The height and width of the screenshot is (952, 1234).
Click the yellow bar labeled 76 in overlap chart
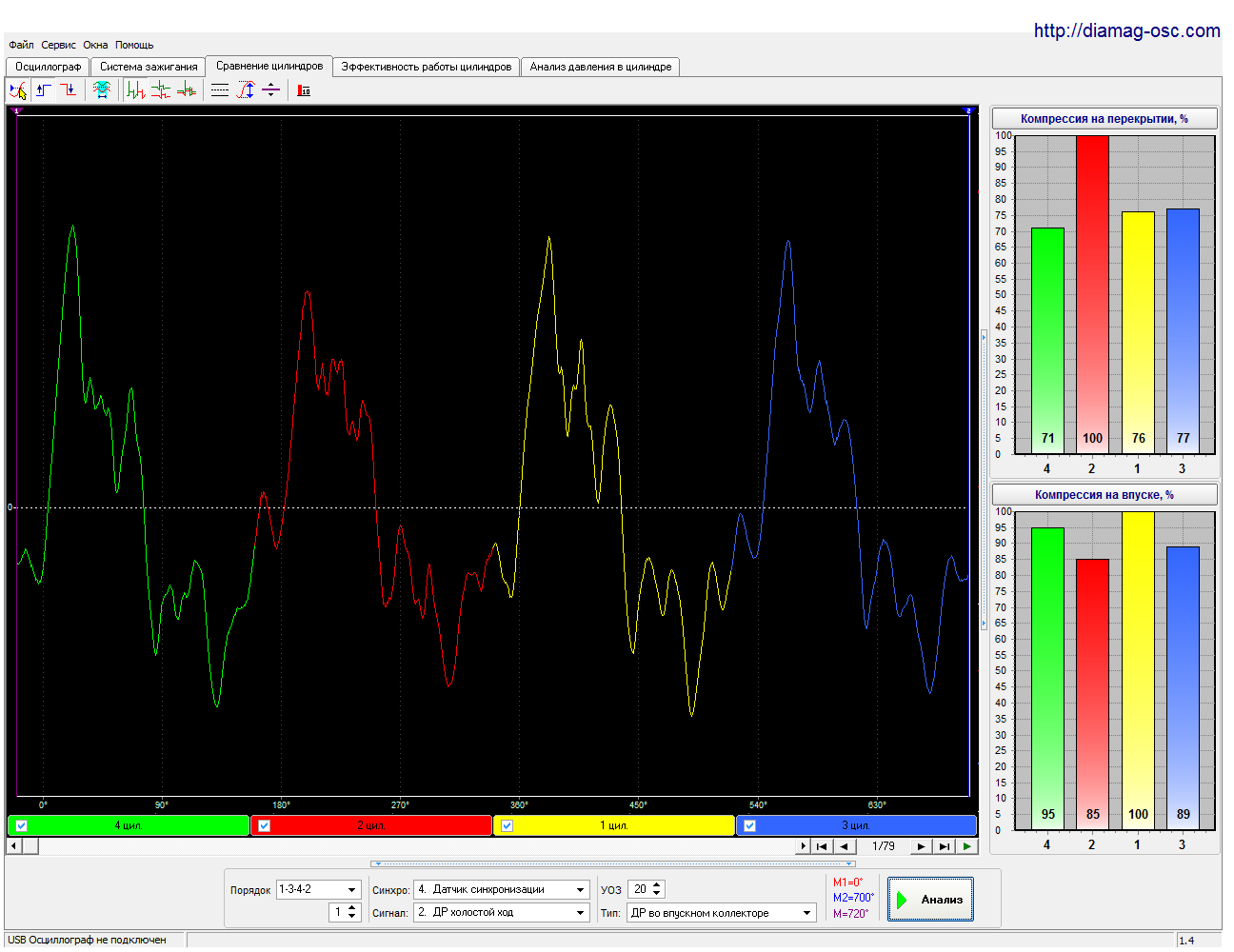(1138, 333)
